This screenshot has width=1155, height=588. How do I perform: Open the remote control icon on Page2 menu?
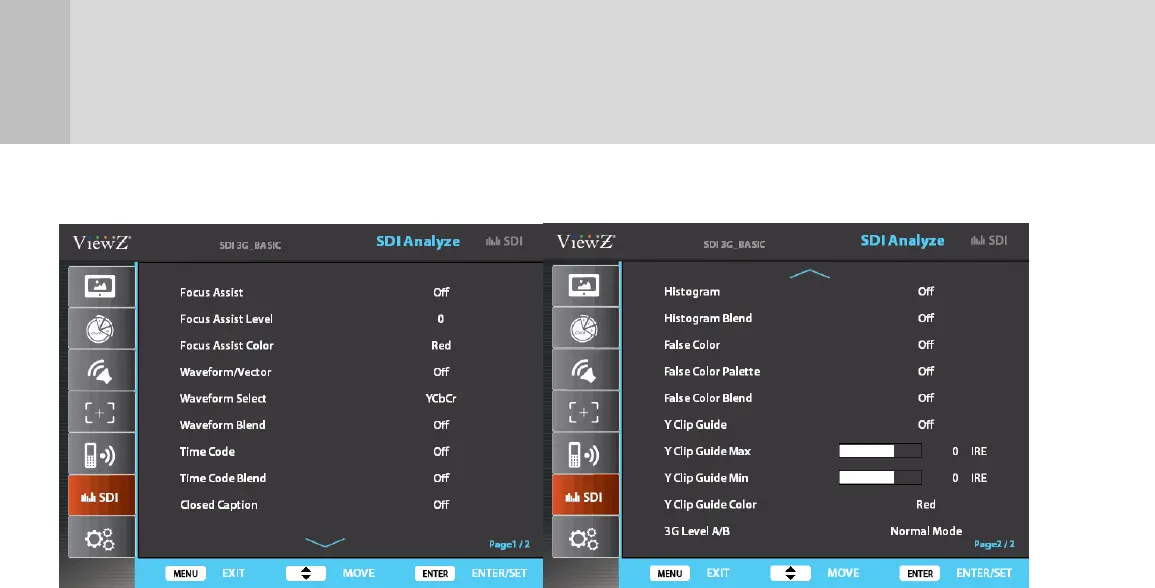pyautogui.click(x=583, y=455)
